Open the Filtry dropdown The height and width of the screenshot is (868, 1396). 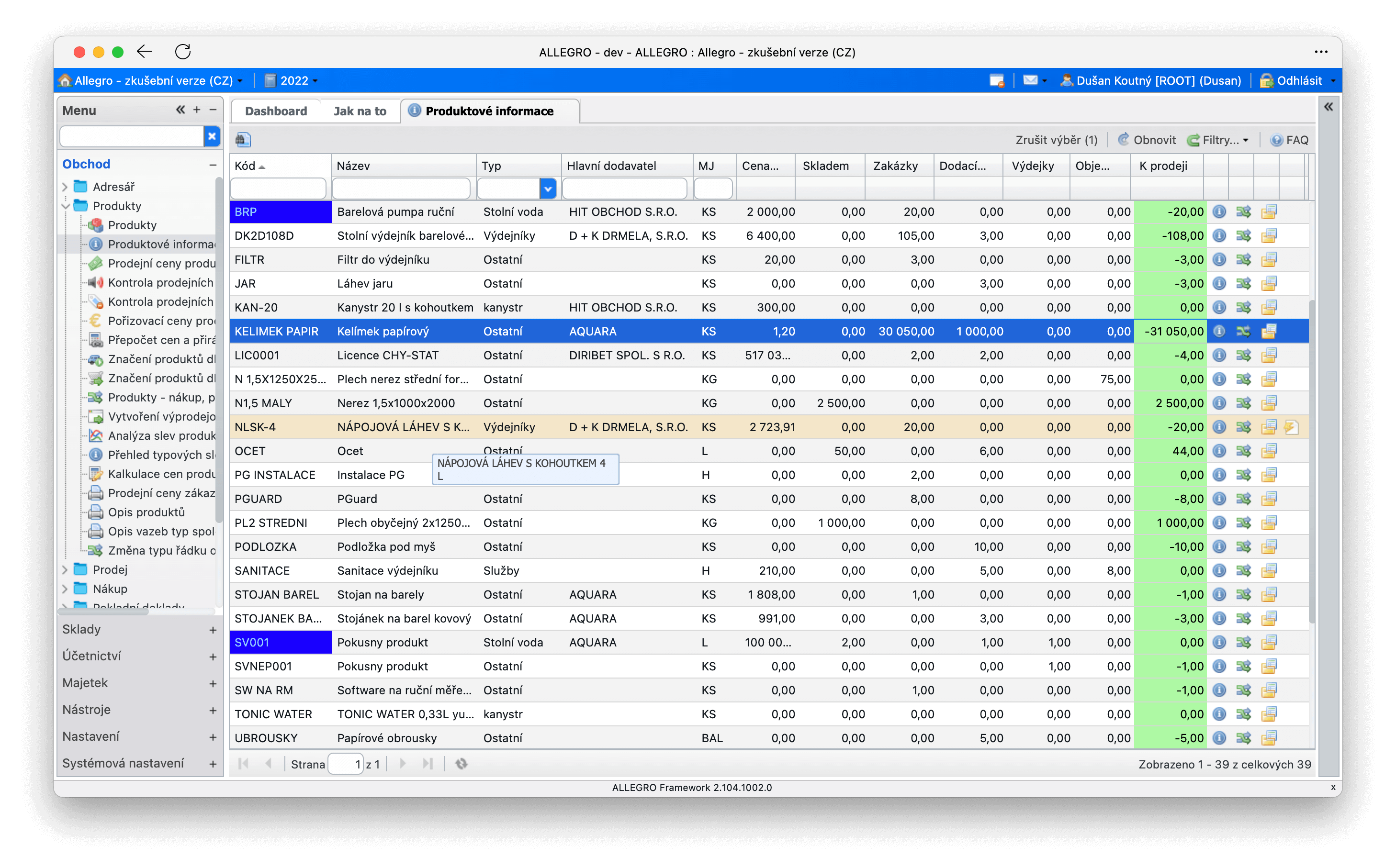(1217, 140)
